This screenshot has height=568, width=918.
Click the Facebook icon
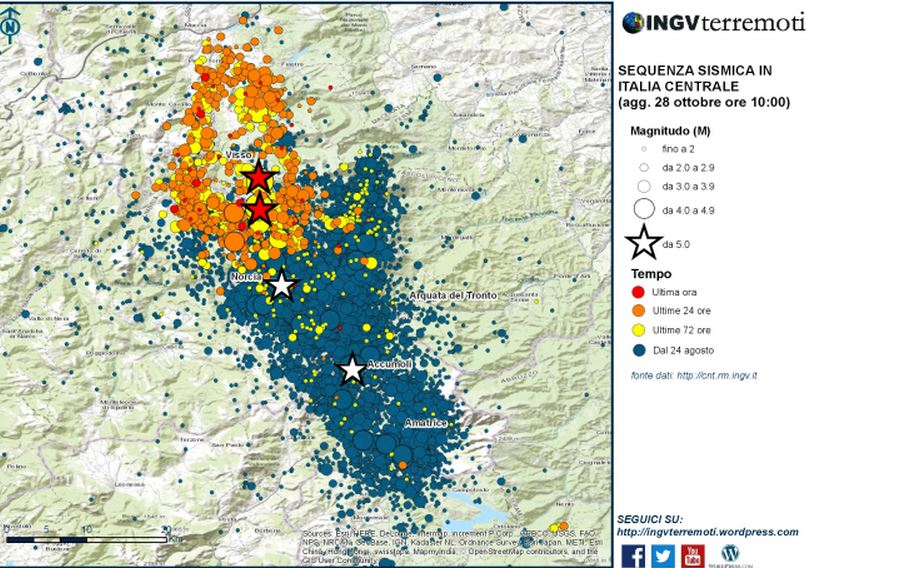[633, 555]
